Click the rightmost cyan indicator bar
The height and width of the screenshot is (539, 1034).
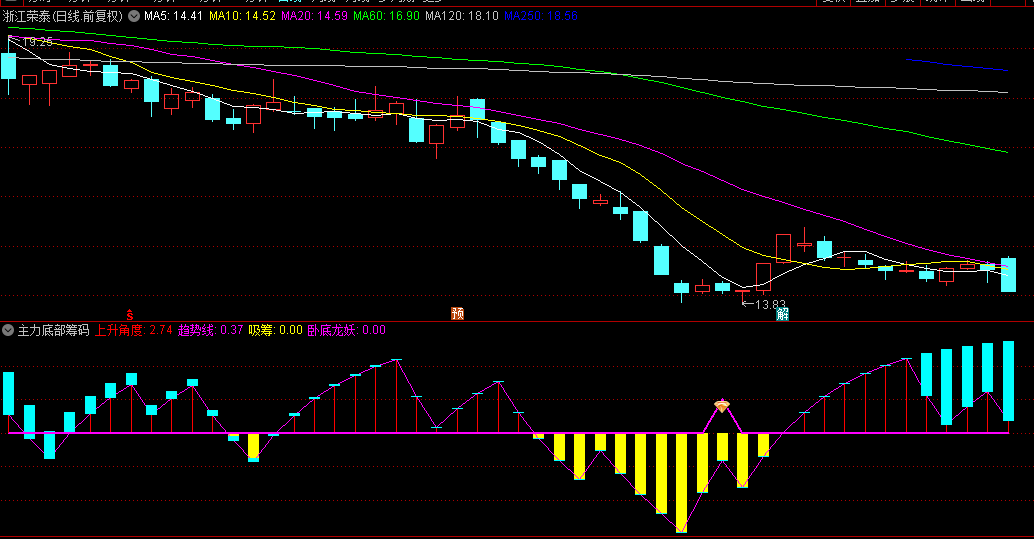click(x=1008, y=381)
